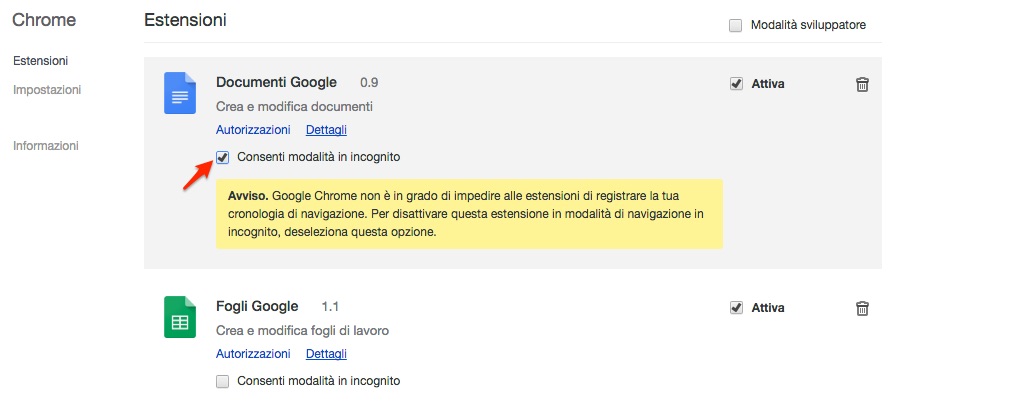Click the yellow Avviso warning box
The image size is (1034, 406).
point(468,213)
